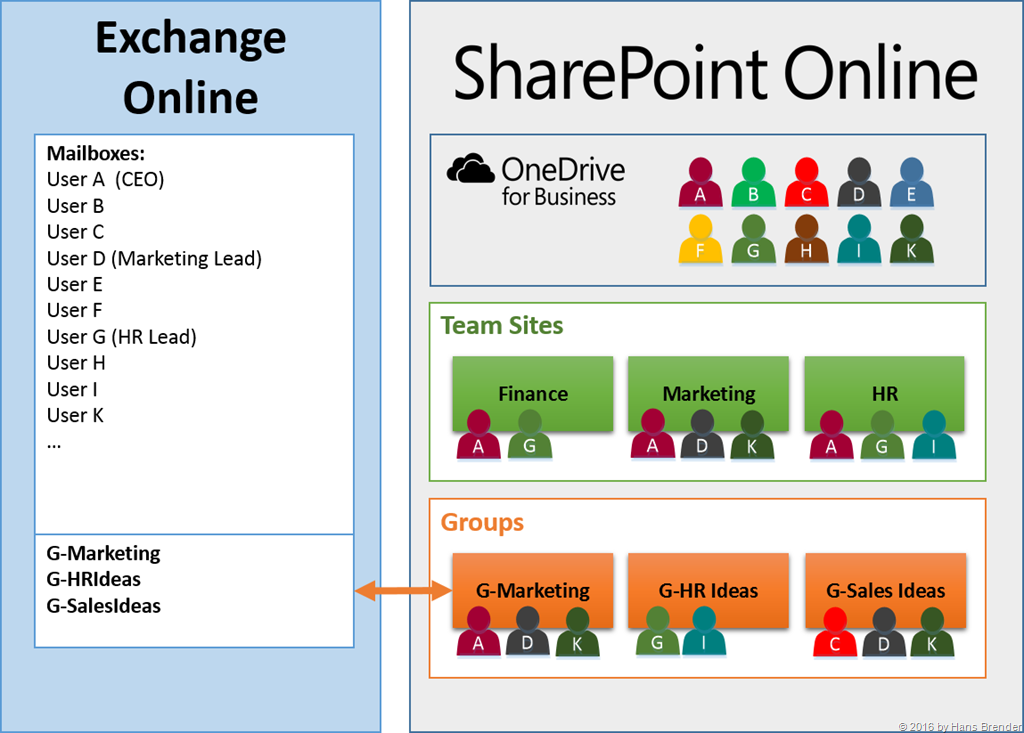
Task: Click User A (CEO) mailbox entry
Action: click(105, 180)
